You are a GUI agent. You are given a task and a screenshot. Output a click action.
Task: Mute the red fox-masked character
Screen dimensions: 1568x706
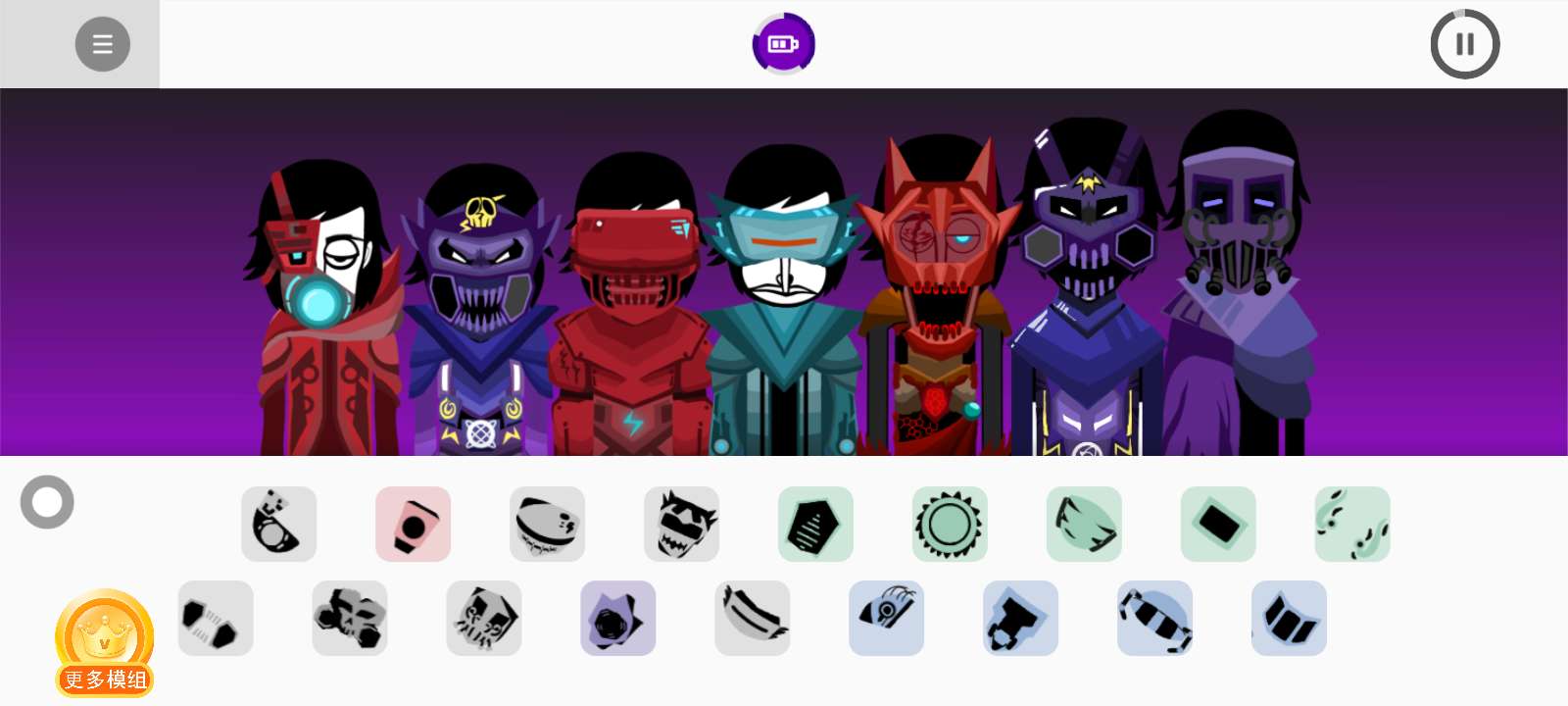point(939,294)
